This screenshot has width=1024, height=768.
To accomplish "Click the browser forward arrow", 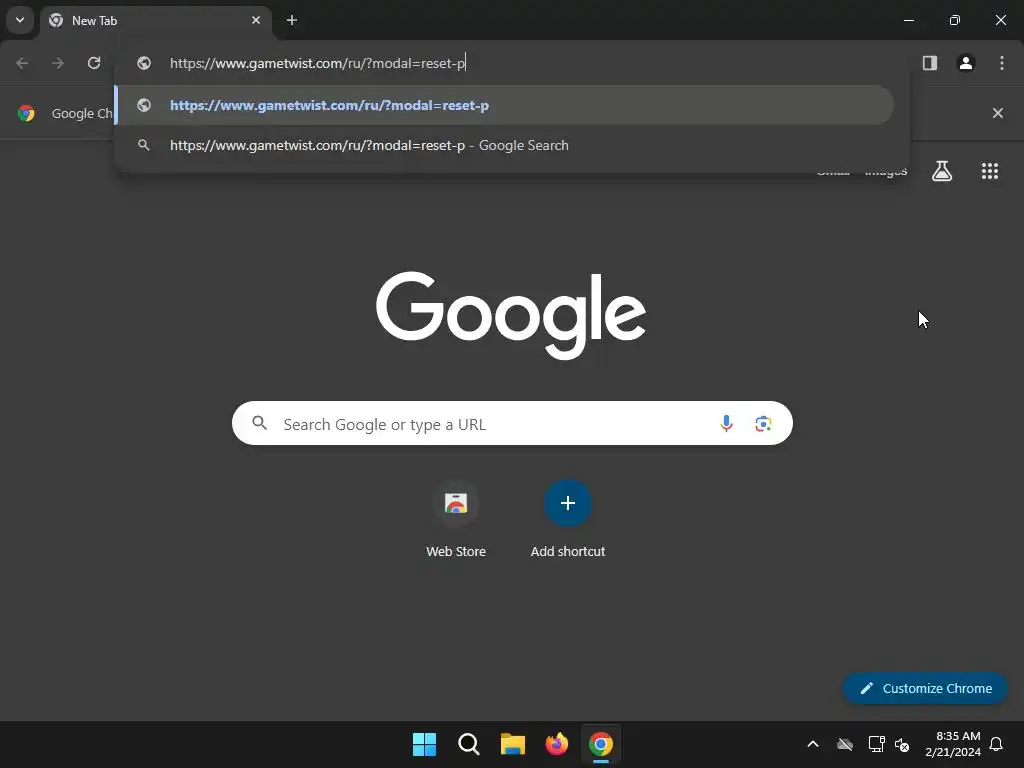I will 58,63.
